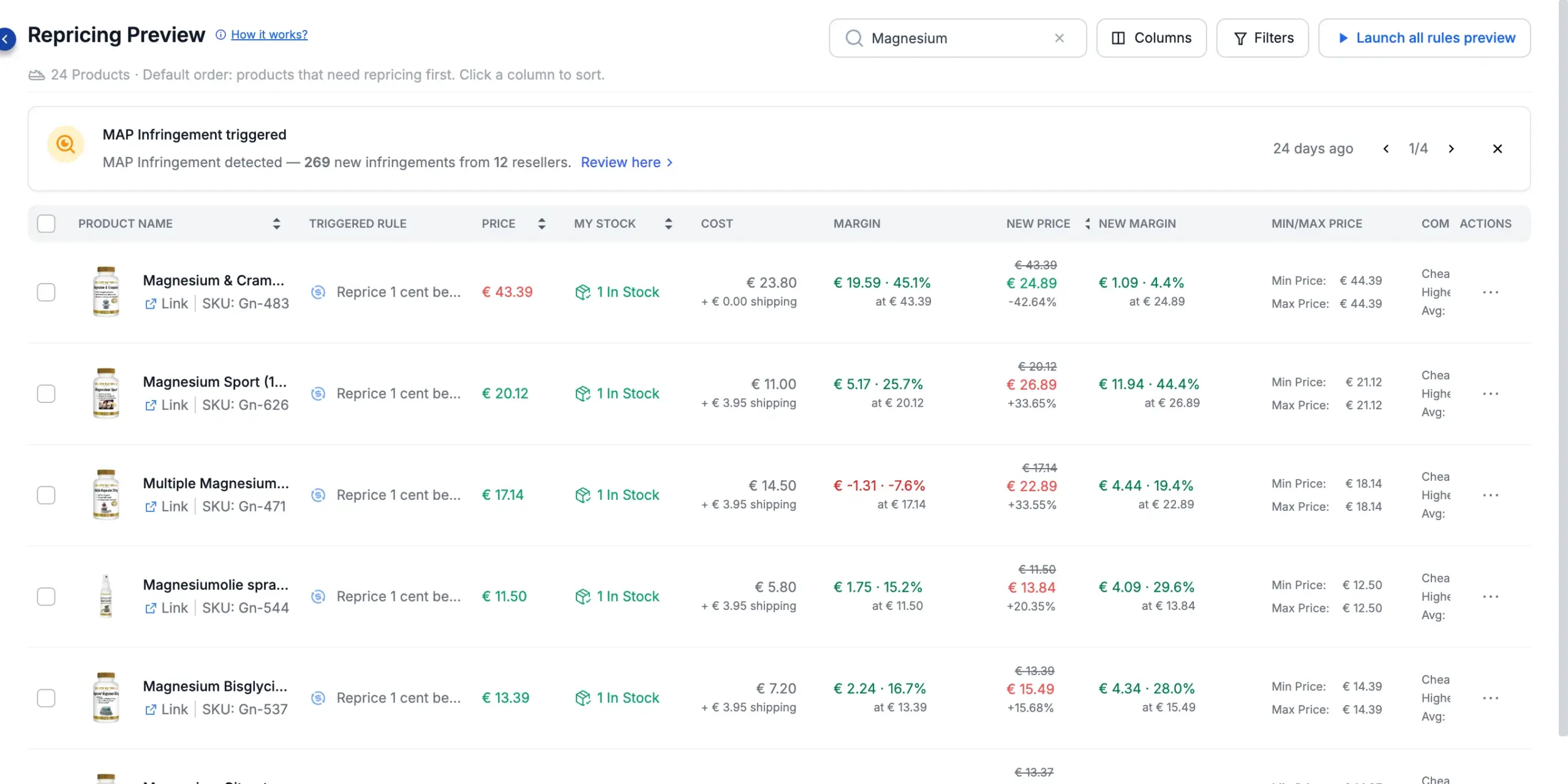Click the page vertical scrollbar
Screen dimensions: 1568x784
pyautogui.click(x=1562, y=367)
